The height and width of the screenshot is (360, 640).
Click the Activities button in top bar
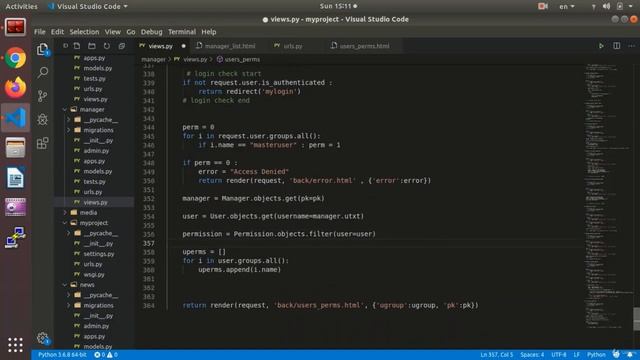click(x=21, y=6)
